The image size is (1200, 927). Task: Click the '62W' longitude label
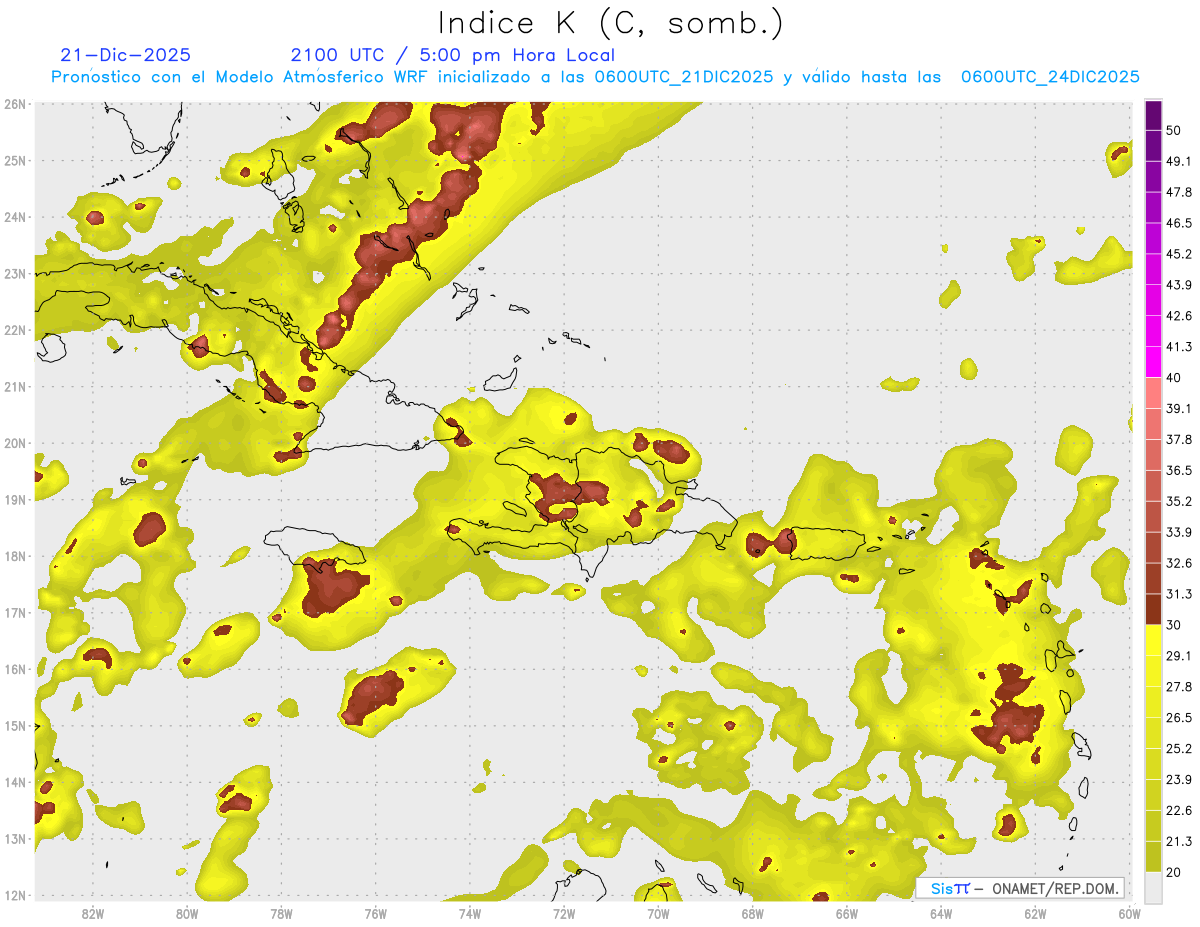(x=1035, y=913)
